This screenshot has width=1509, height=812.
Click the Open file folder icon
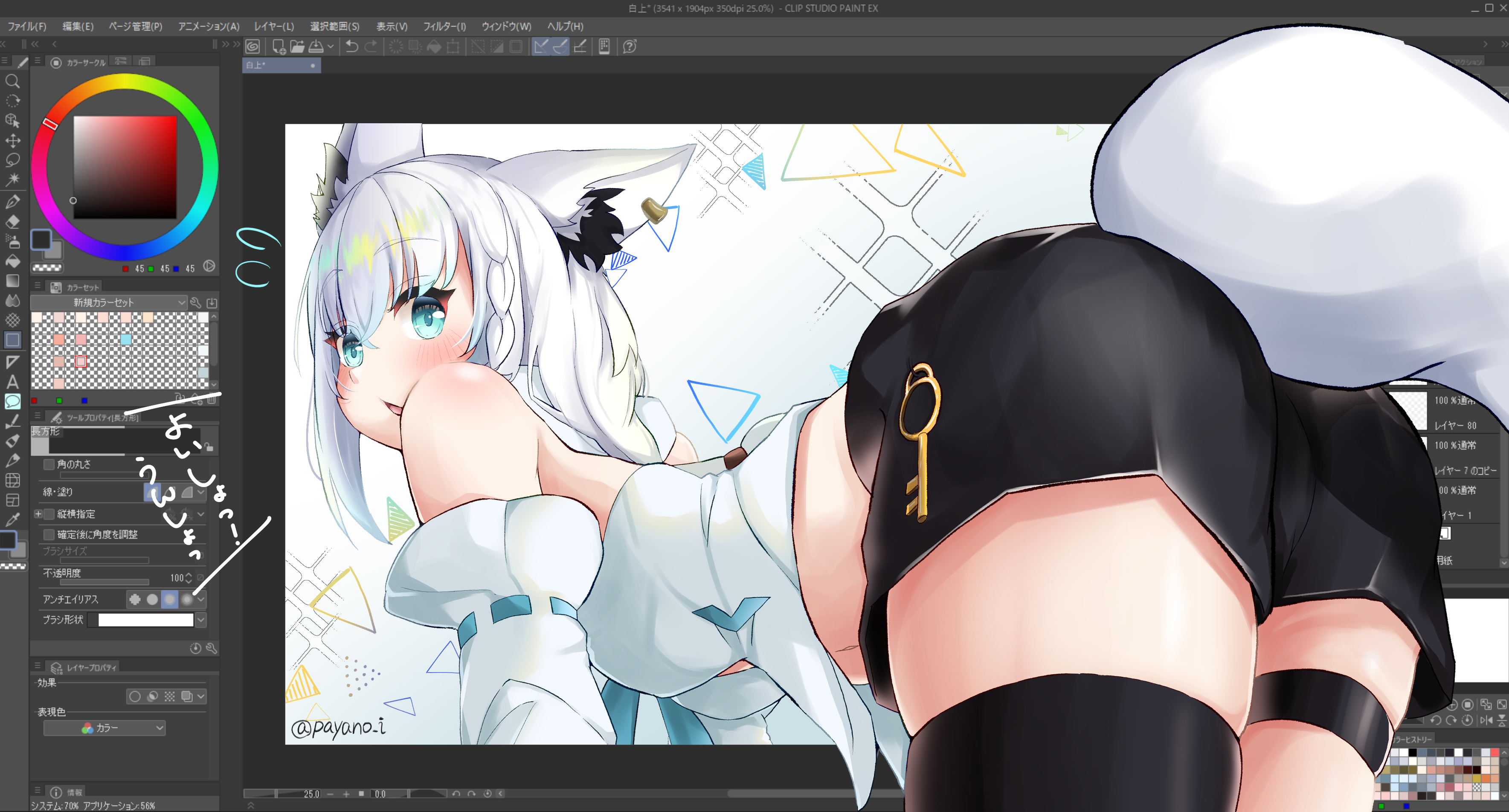click(x=298, y=46)
